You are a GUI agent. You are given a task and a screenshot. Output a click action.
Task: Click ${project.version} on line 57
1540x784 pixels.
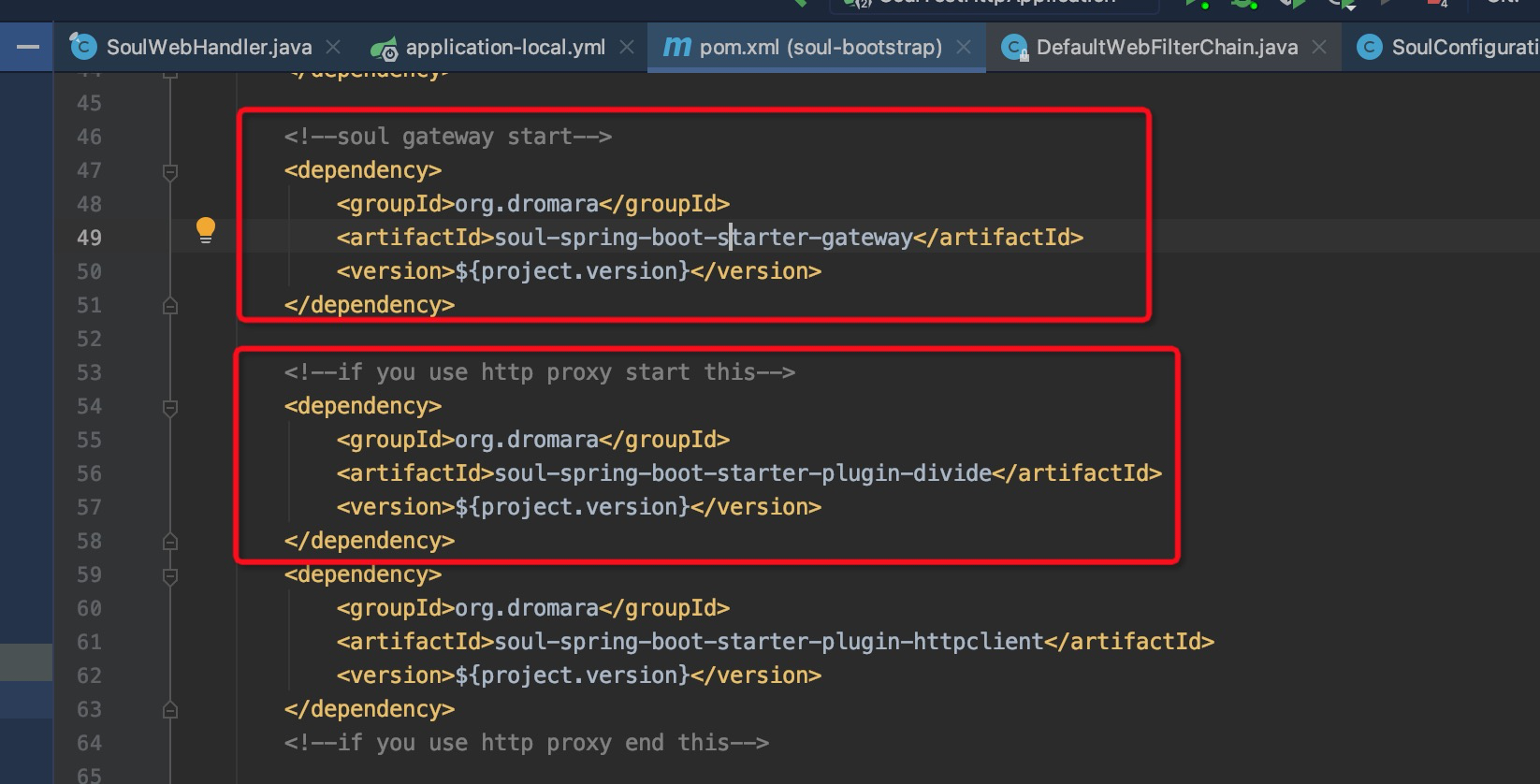[x=573, y=507]
